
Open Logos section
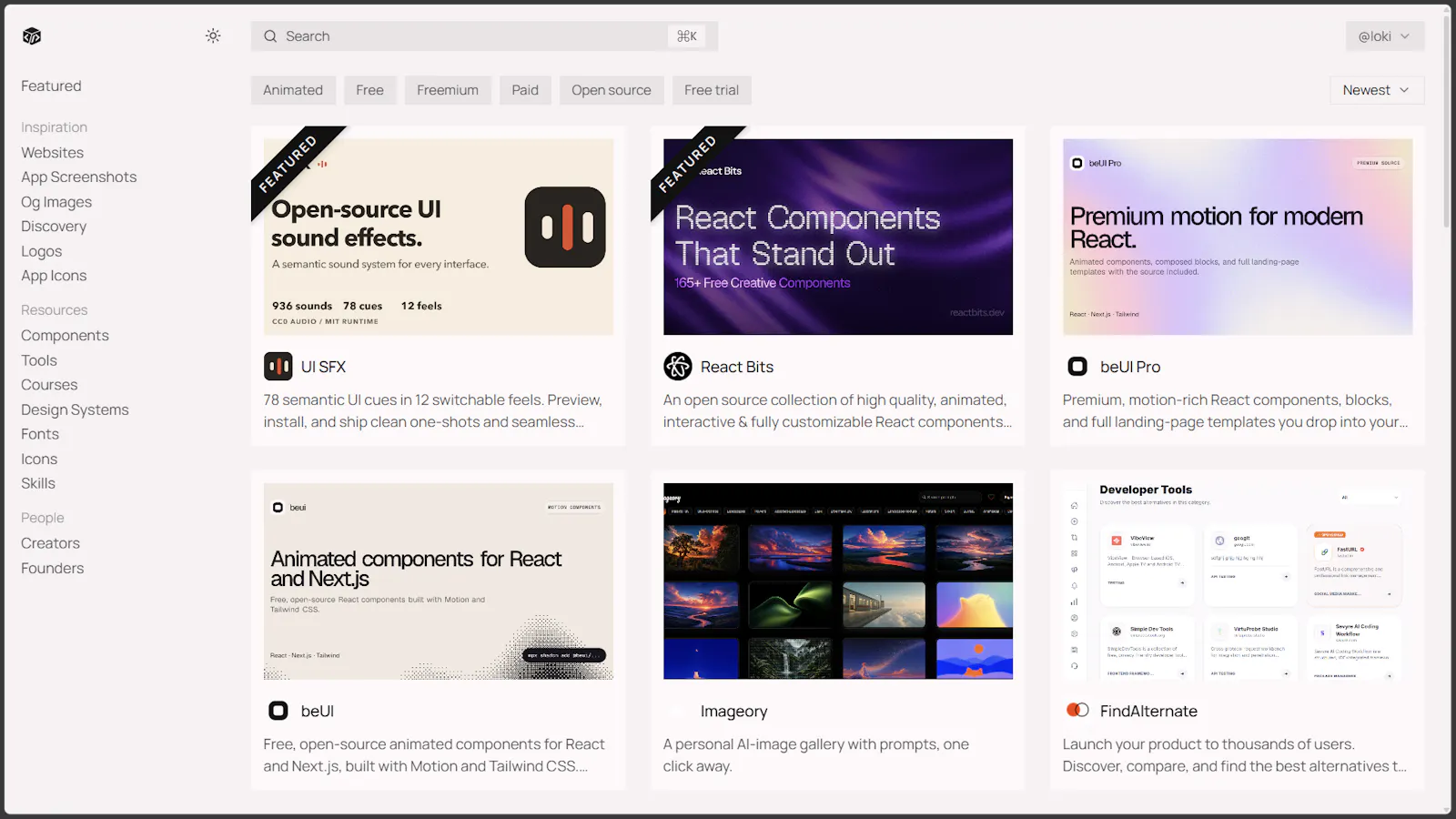click(42, 251)
